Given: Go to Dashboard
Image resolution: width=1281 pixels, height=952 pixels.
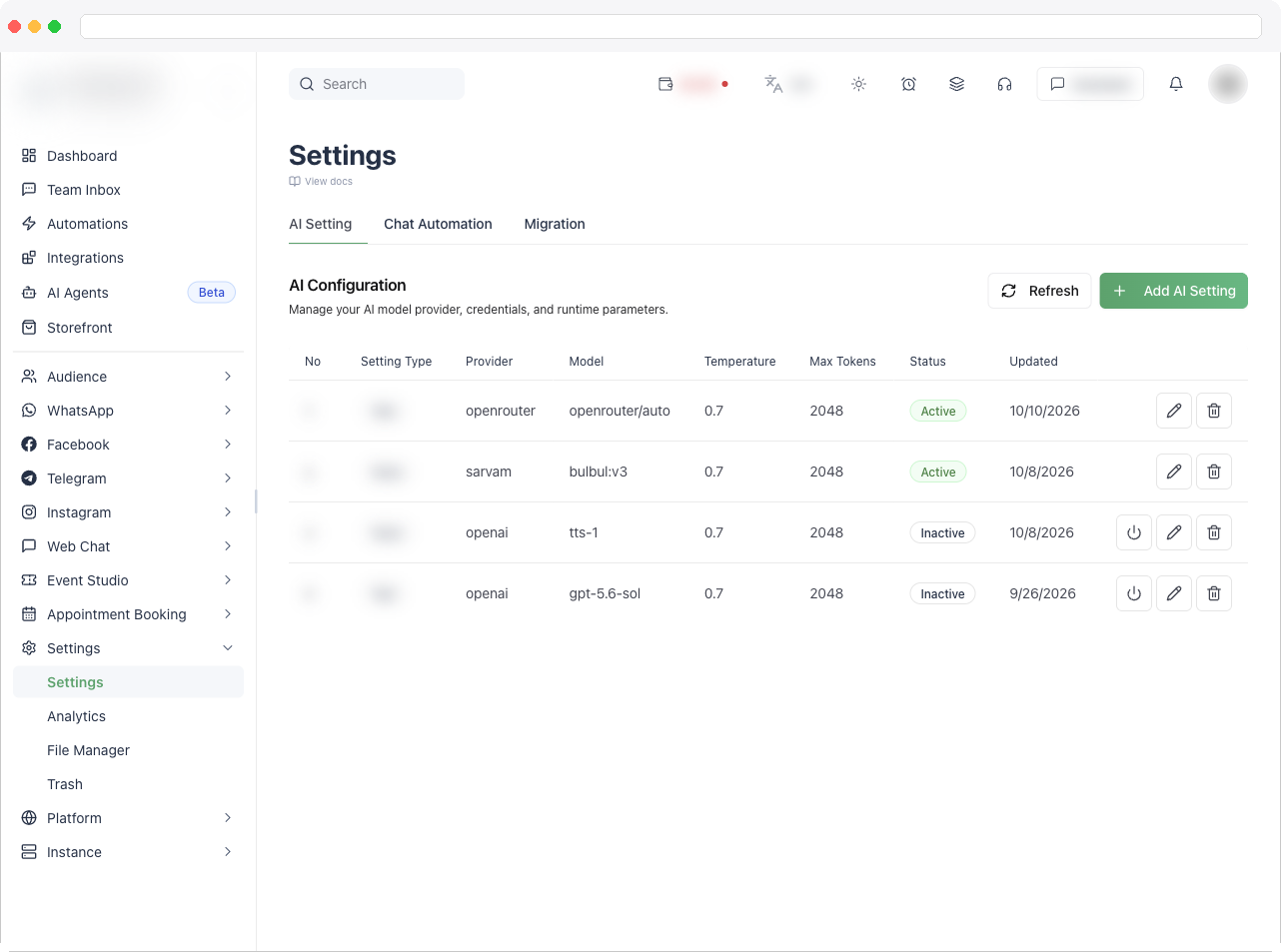Looking at the screenshot, I should click(128, 156).
